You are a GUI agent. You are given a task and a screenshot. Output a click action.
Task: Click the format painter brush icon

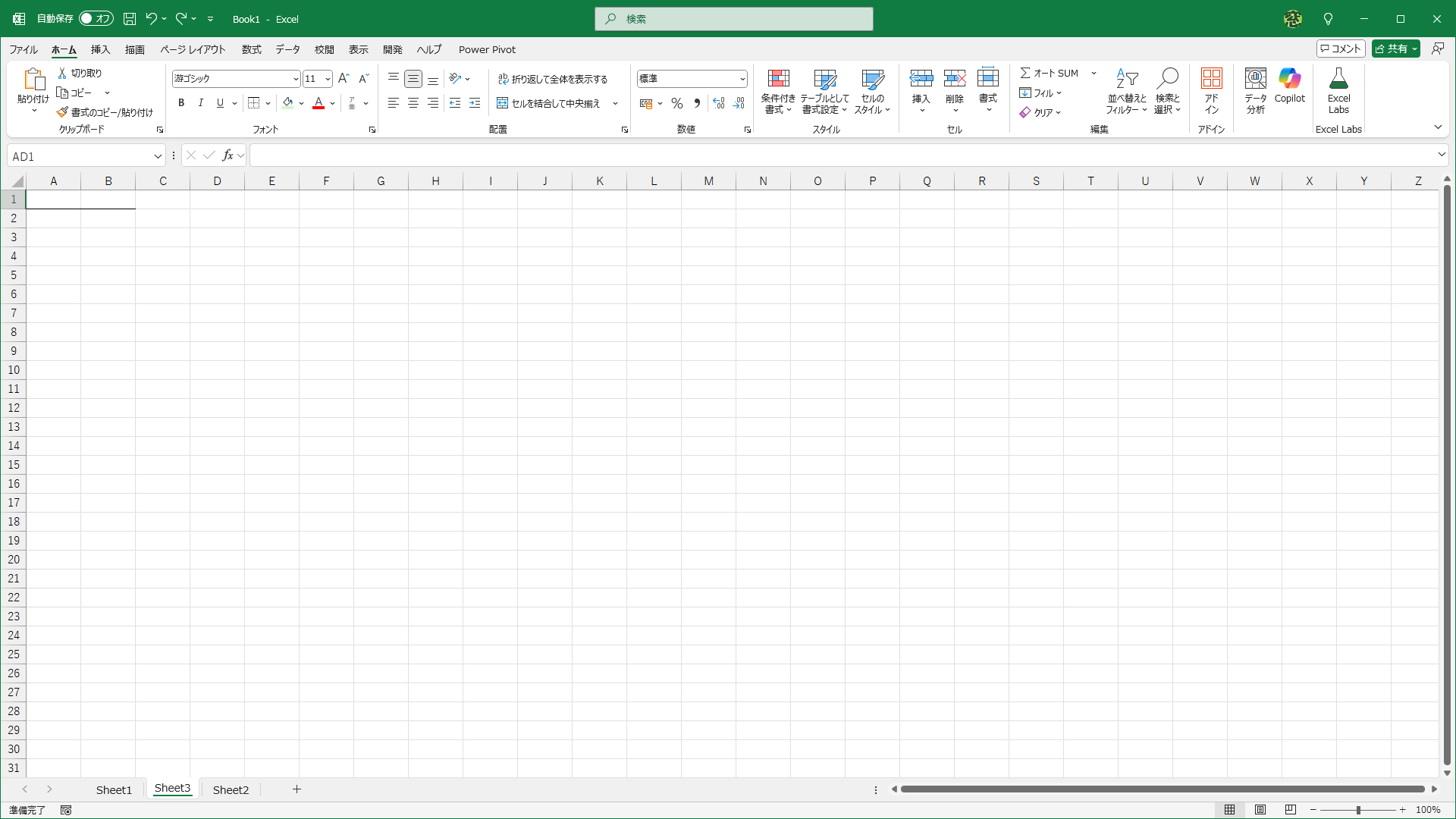62,112
